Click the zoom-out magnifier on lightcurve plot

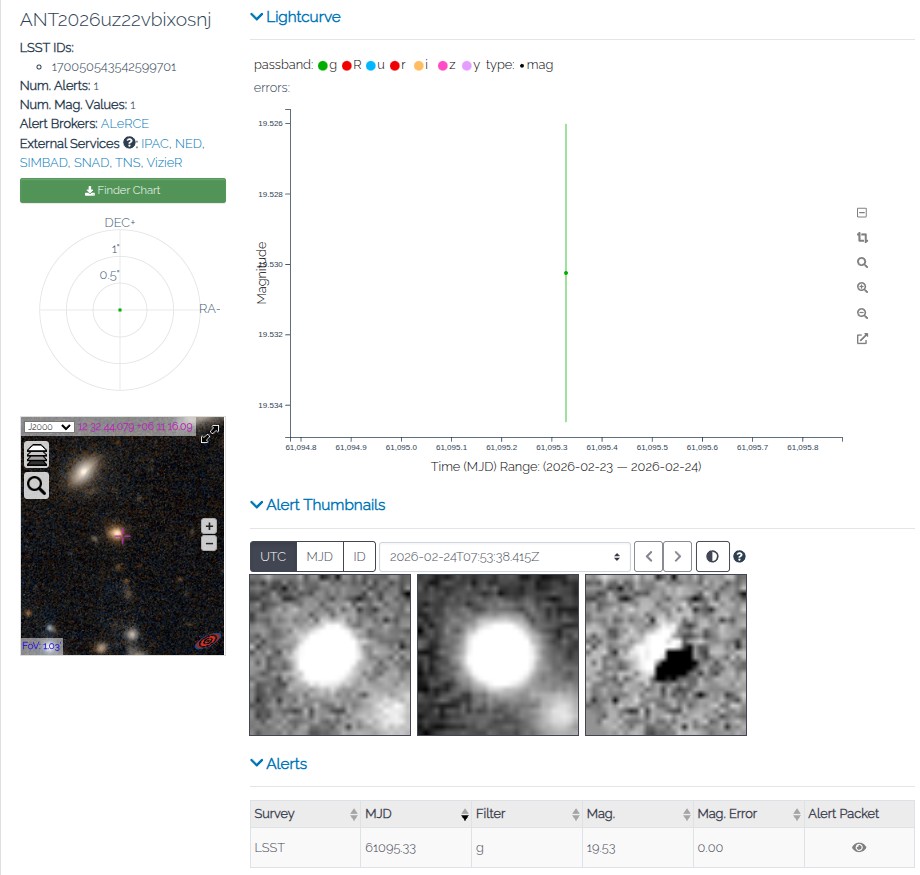coord(862,313)
